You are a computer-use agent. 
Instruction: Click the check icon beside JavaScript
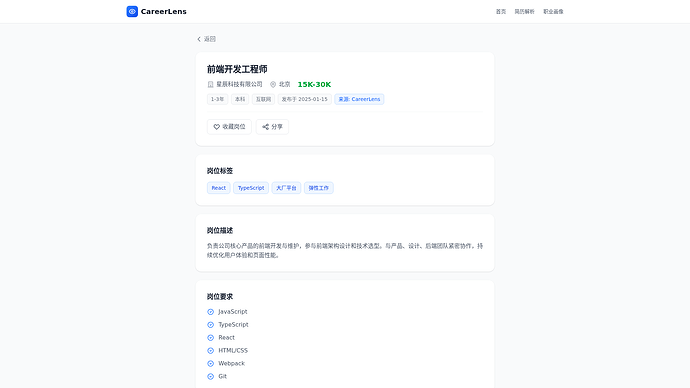(x=210, y=312)
